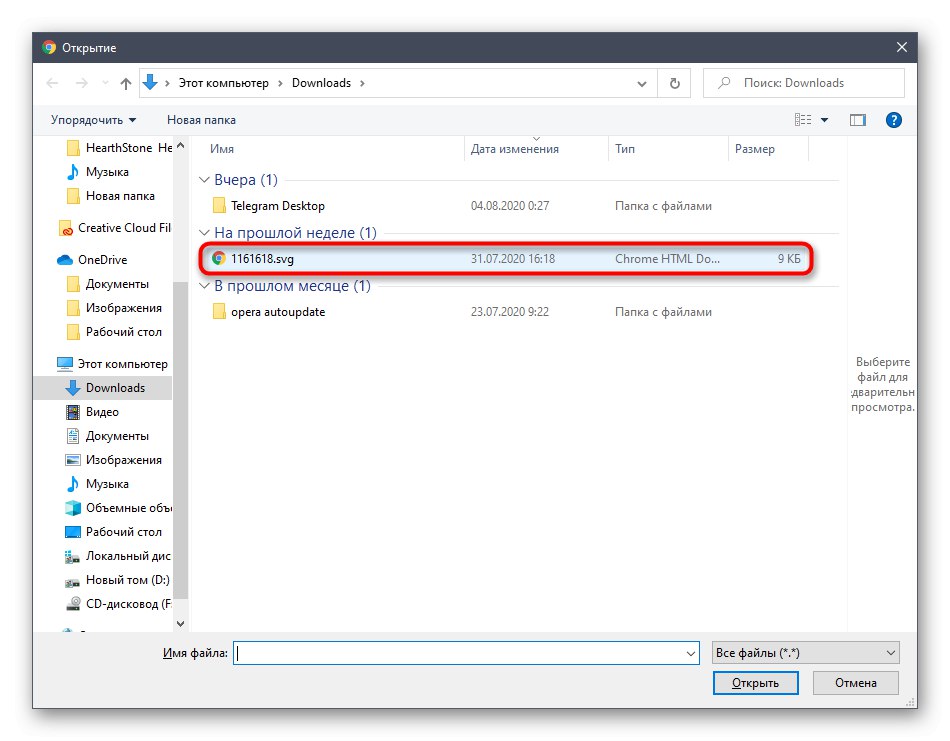Screen dimensions: 950x741
Task: Click Этот компьютер in address bar
Action: point(224,83)
